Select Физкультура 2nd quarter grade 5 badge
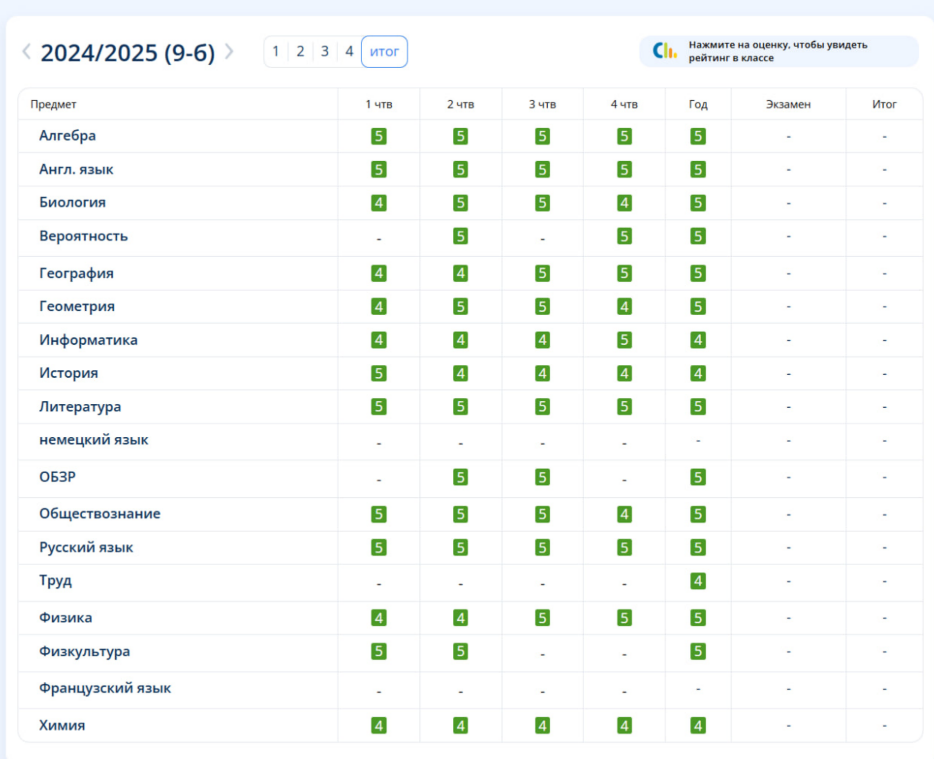Viewport: 934px width, 759px height. tap(460, 652)
